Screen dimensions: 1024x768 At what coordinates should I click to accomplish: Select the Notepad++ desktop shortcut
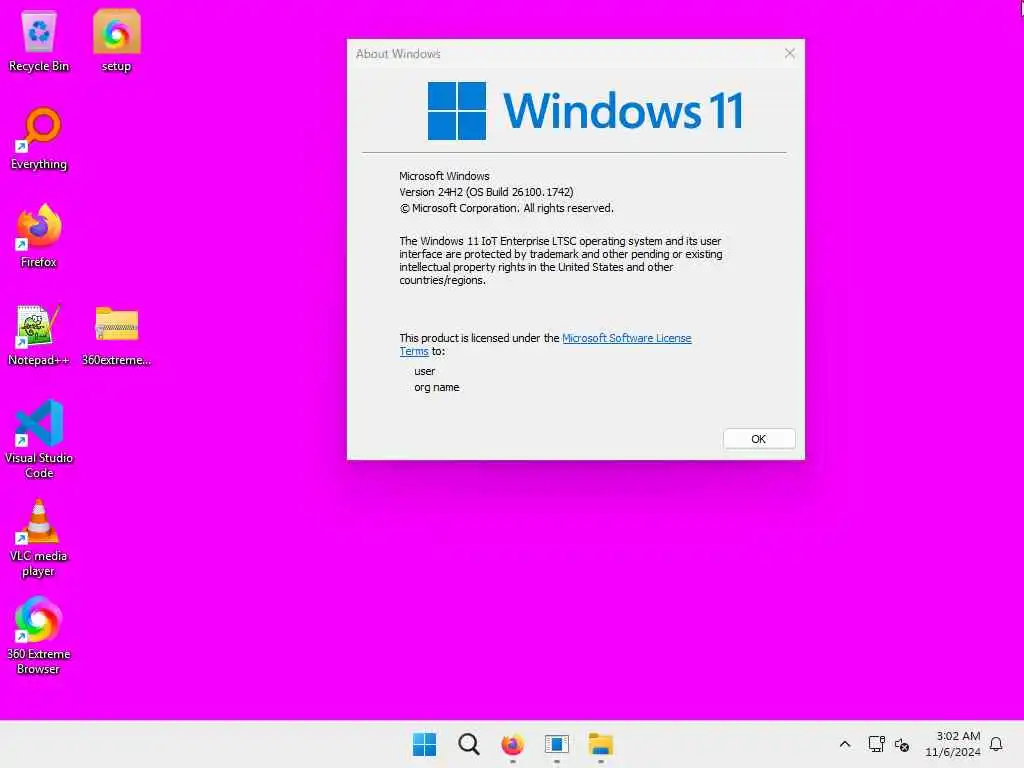click(x=39, y=335)
